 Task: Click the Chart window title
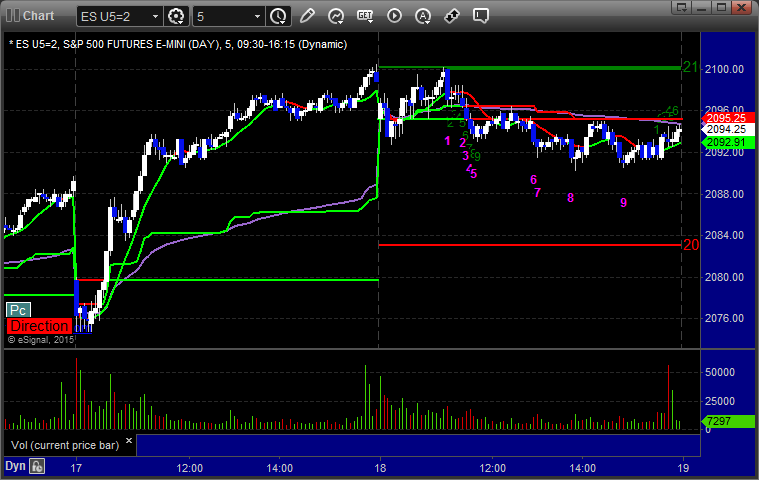click(x=38, y=16)
